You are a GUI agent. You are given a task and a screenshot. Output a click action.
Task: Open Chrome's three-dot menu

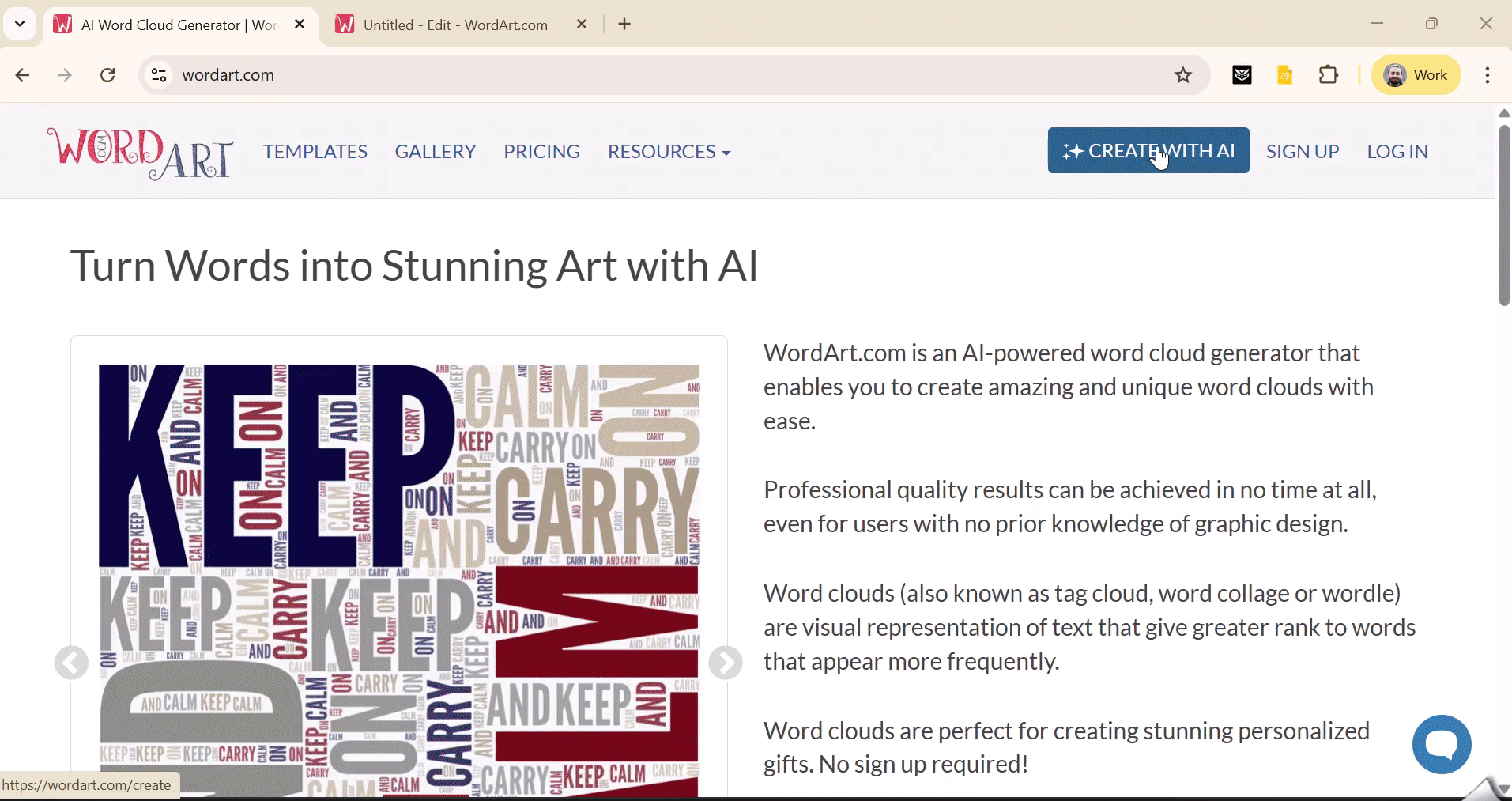[1487, 75]
